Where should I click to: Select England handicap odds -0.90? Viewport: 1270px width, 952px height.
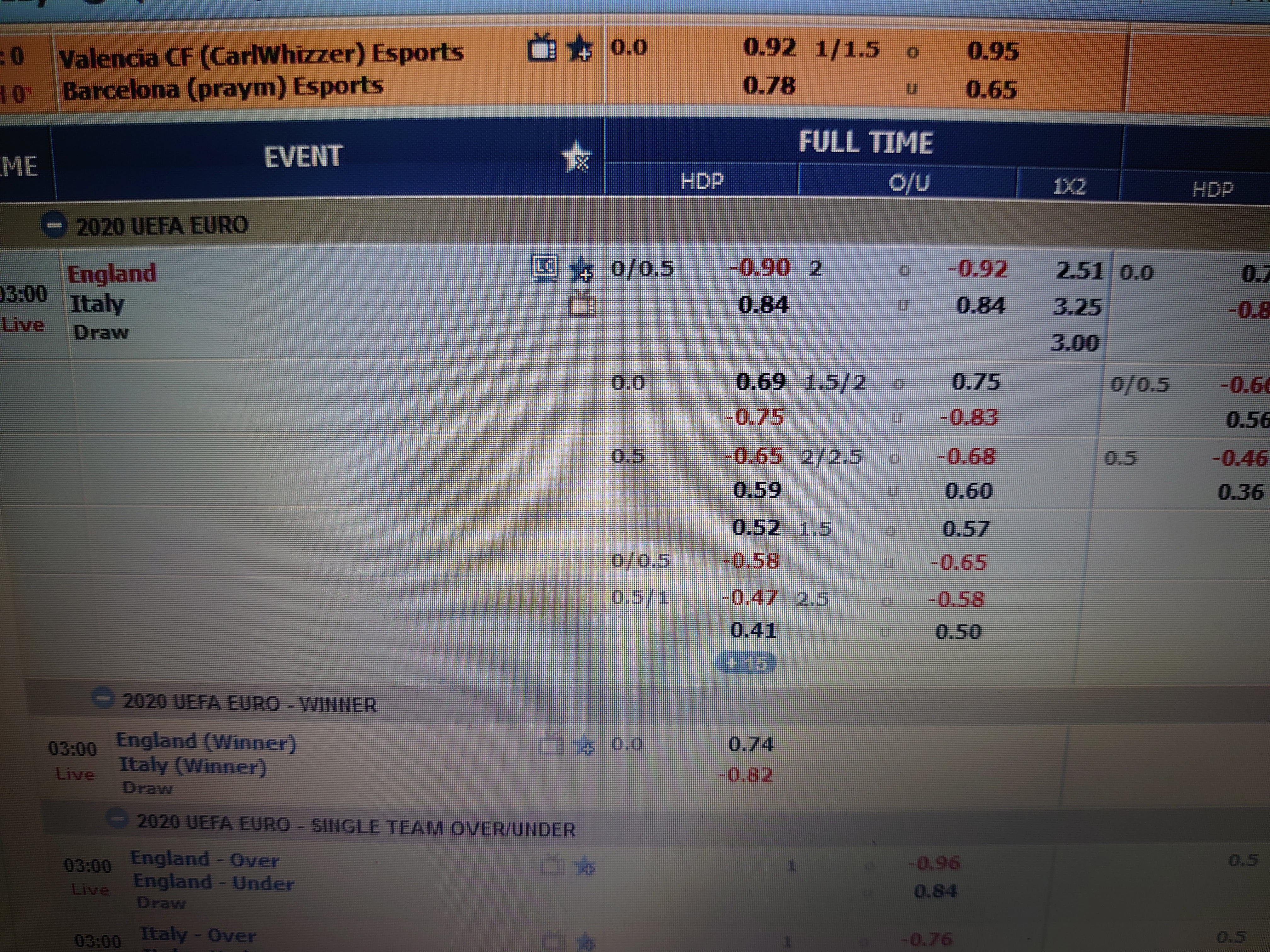pos(759,268)
